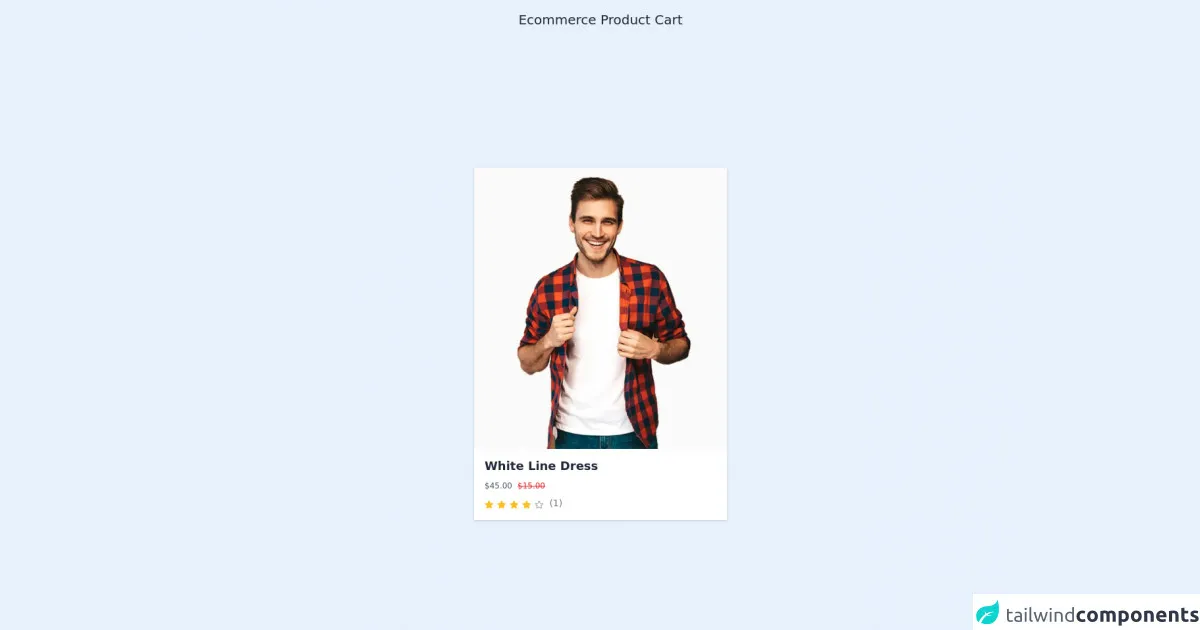Click the bold "components" word in the watermark
1200x630 pixels.
tap(1137, 615)
